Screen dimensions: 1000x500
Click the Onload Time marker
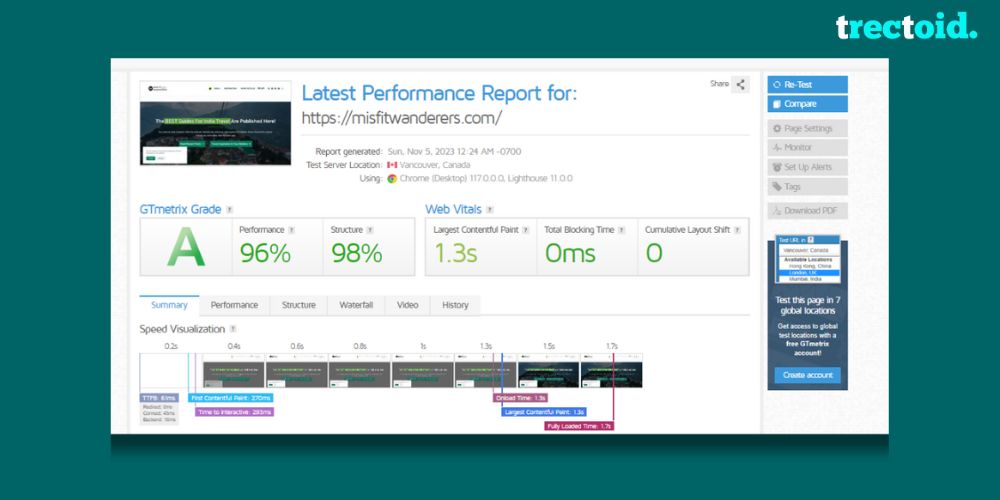click(520, 398)
